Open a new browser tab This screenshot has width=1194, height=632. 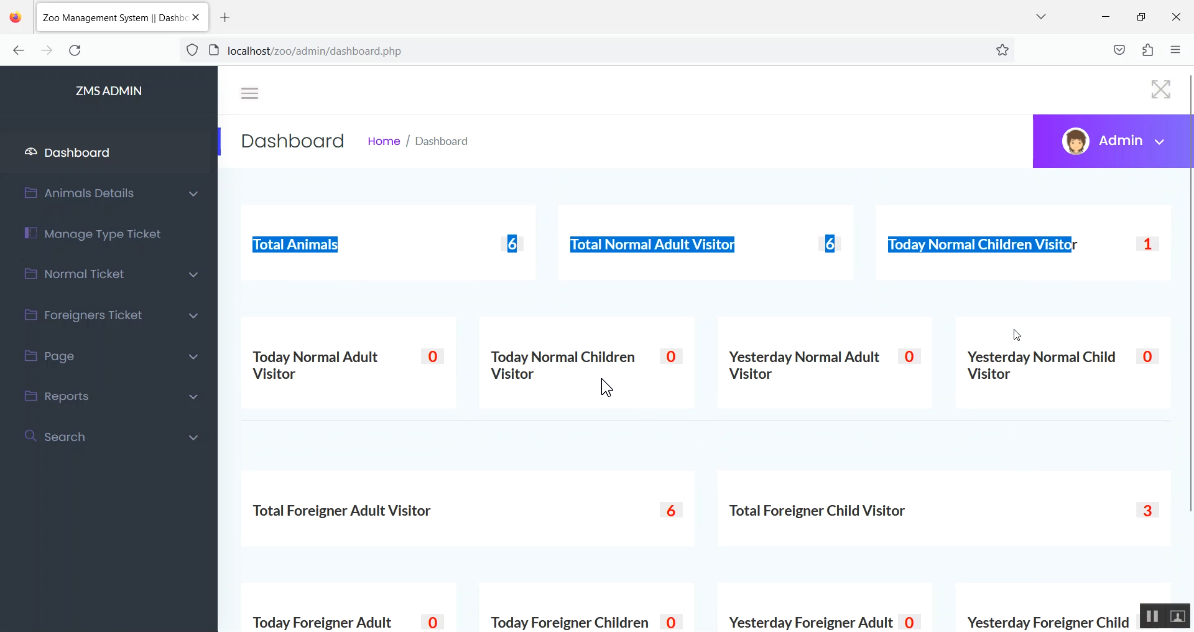[225, 17]
